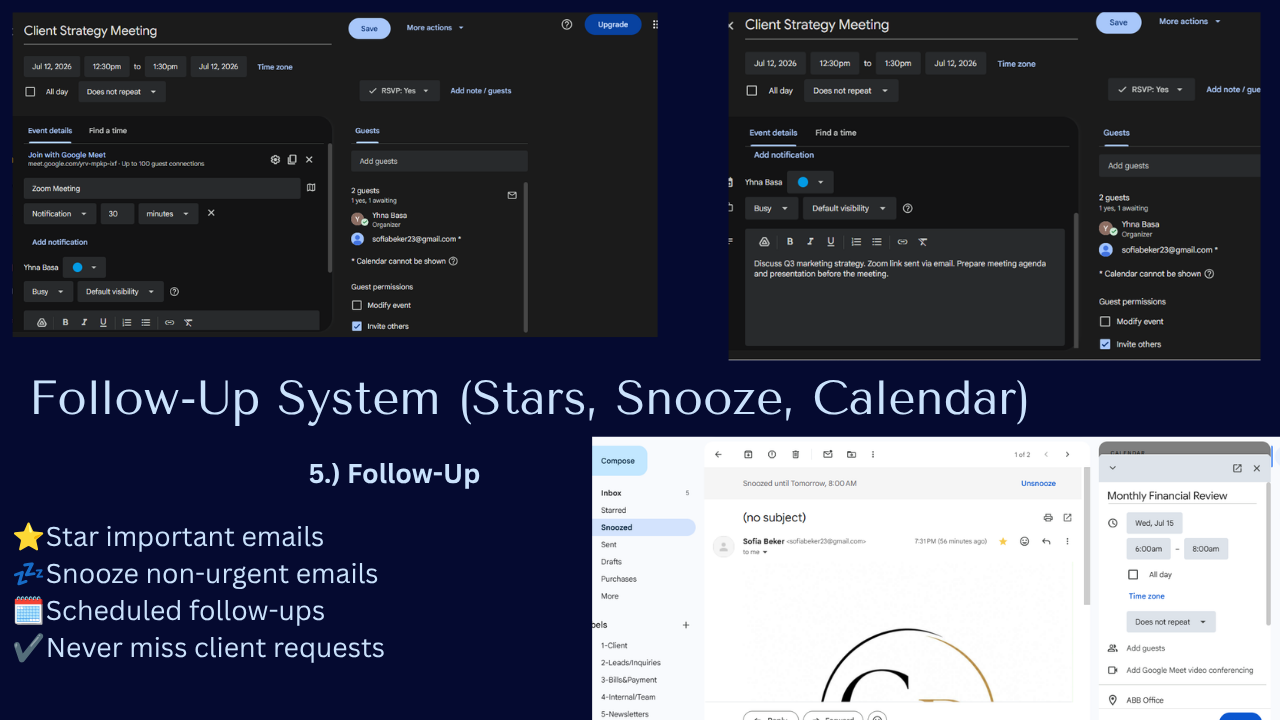Select Event details tab in right calendar window
The height and width of the screenshot is (720, 1280).
[774, 133]
